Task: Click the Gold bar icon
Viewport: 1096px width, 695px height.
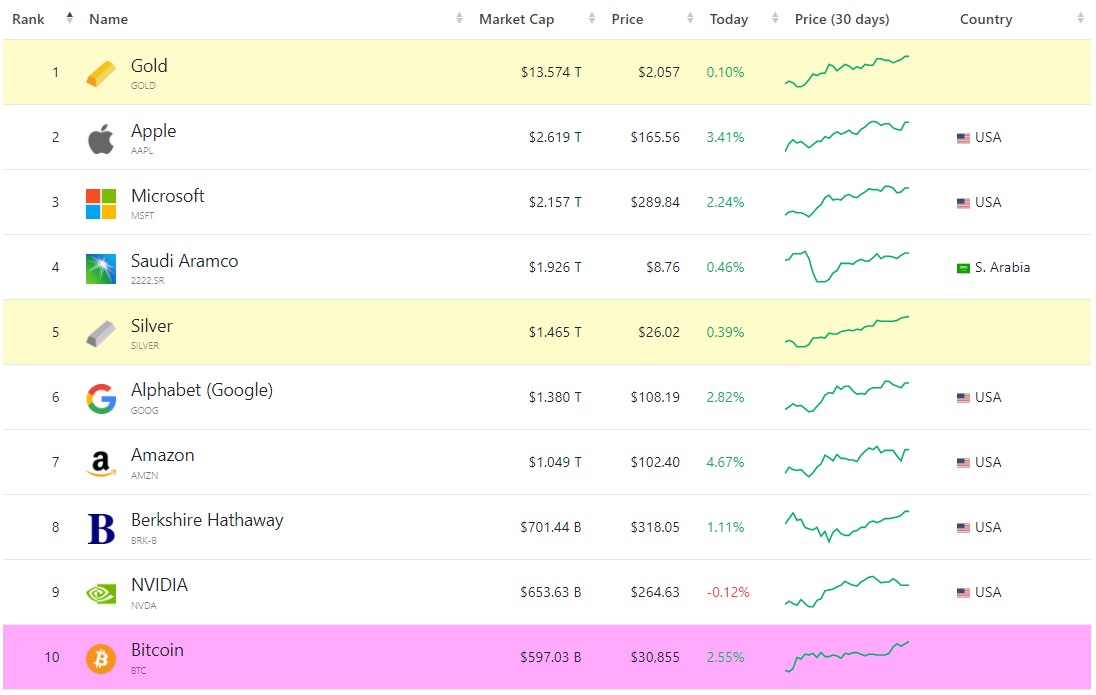Action: click(x=100, y=73)
